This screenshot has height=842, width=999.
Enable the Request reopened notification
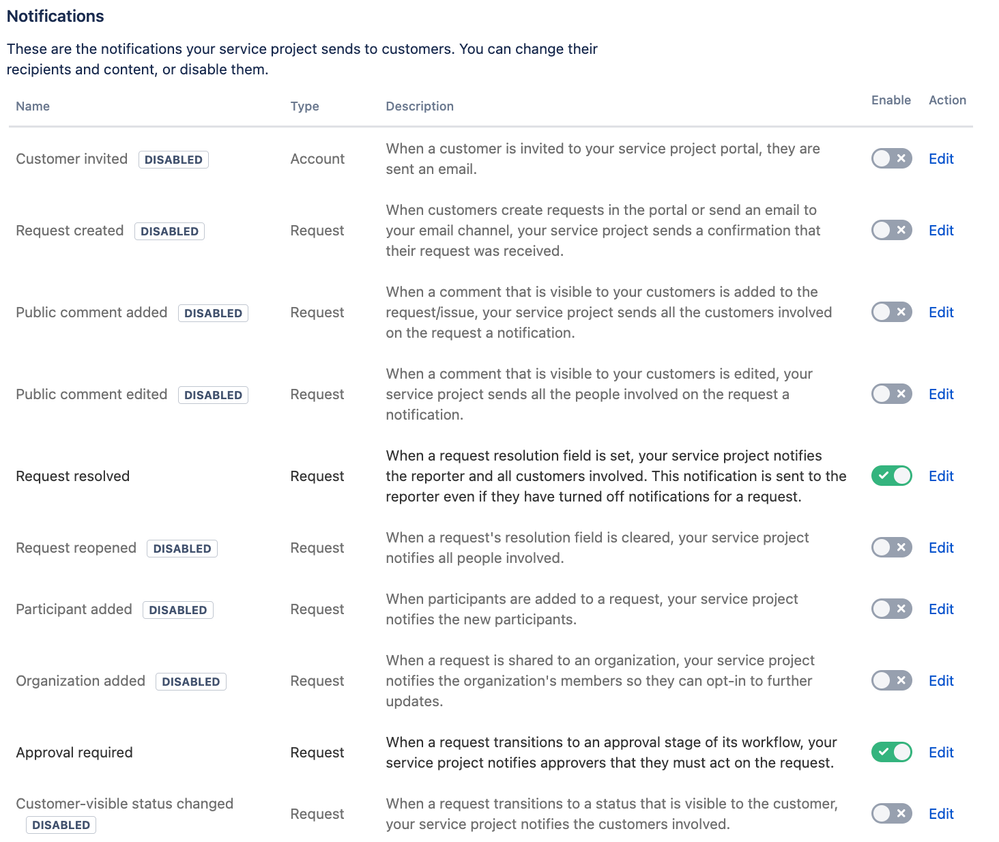(890, 547)
